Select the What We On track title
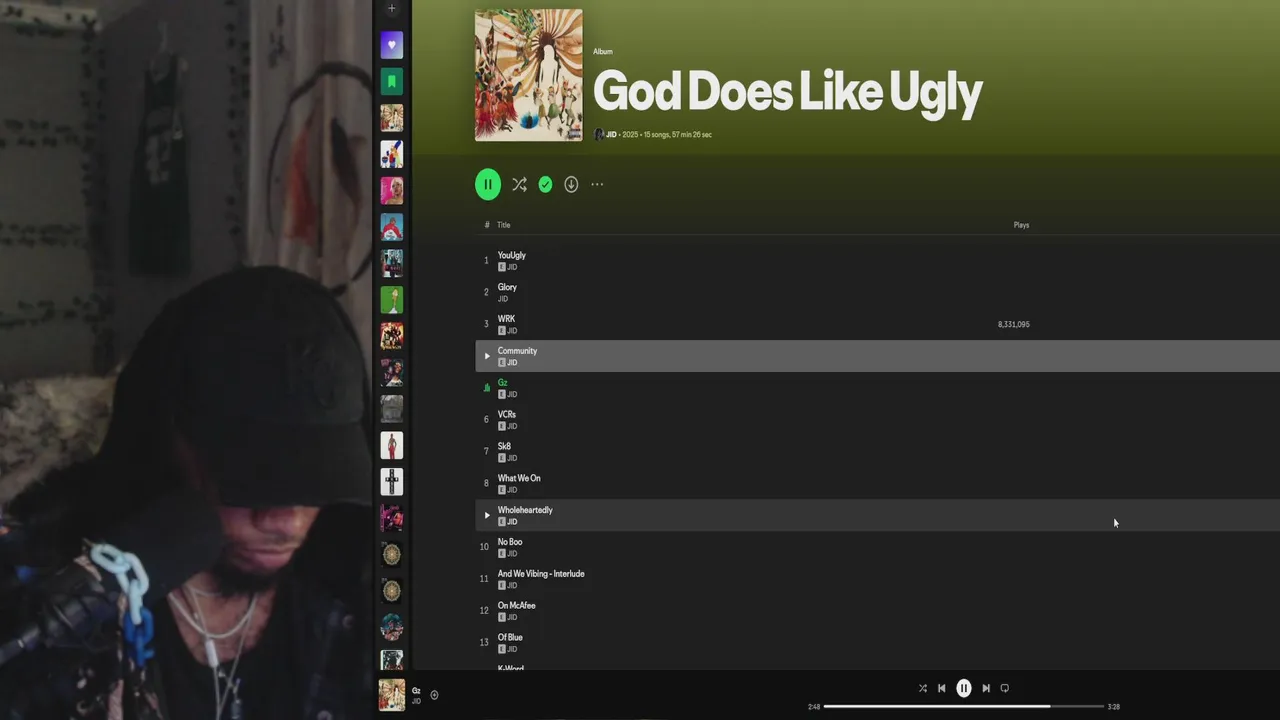This screenshot has height=720, width=1280. [x=519, y=478]
